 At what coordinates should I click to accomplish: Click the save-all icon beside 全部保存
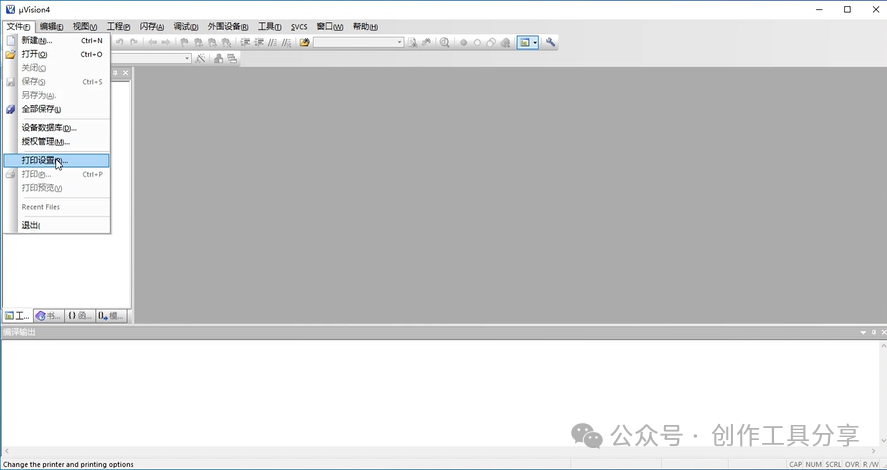coord(11,109)
